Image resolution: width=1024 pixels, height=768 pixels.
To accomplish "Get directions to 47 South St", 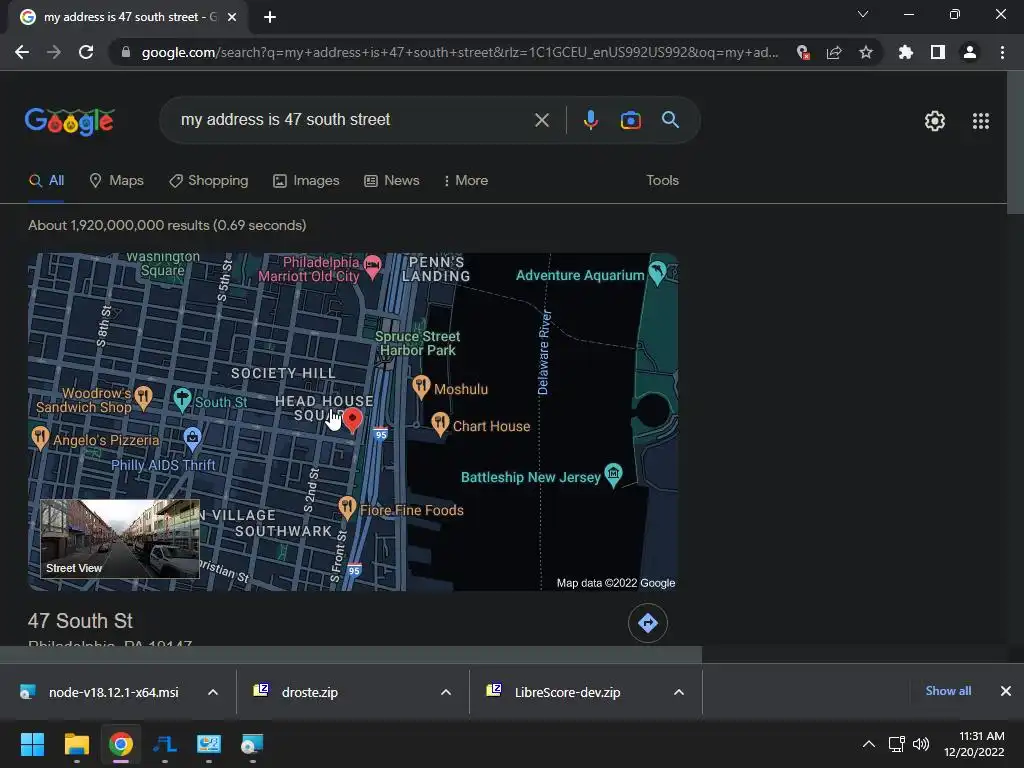I will [x=648, y=623].
